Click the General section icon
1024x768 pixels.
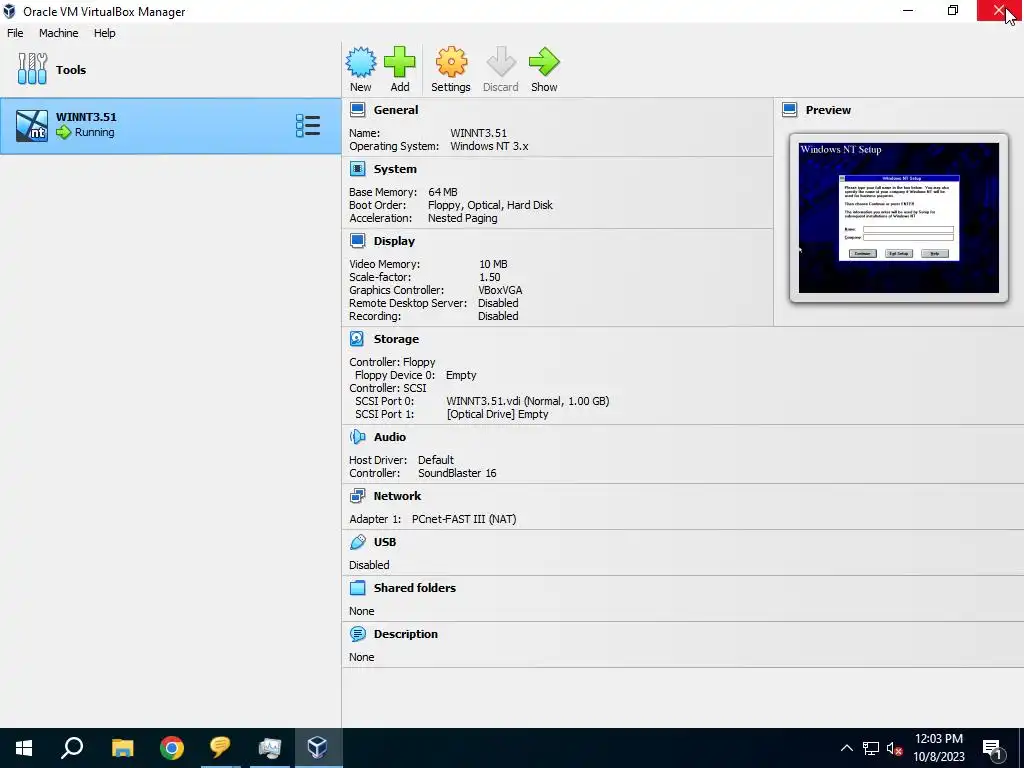click(x=358, y=110)
